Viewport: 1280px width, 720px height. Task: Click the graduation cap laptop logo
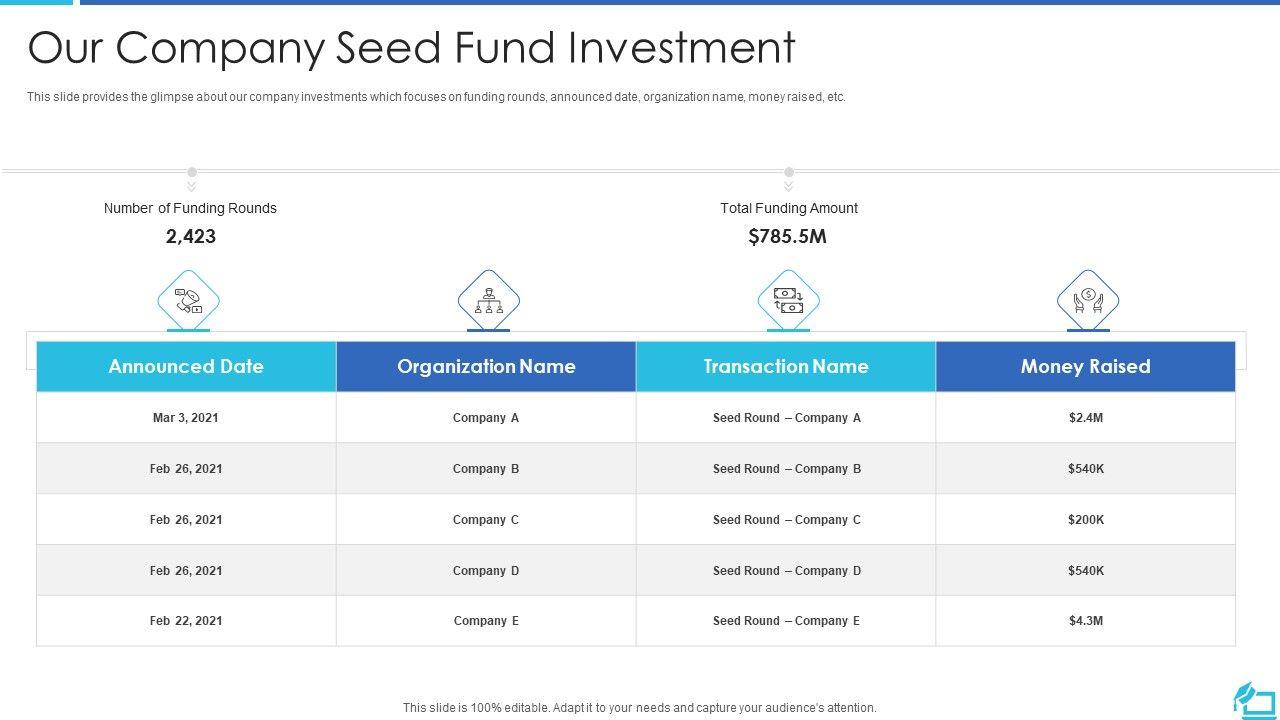point(1254,699)
